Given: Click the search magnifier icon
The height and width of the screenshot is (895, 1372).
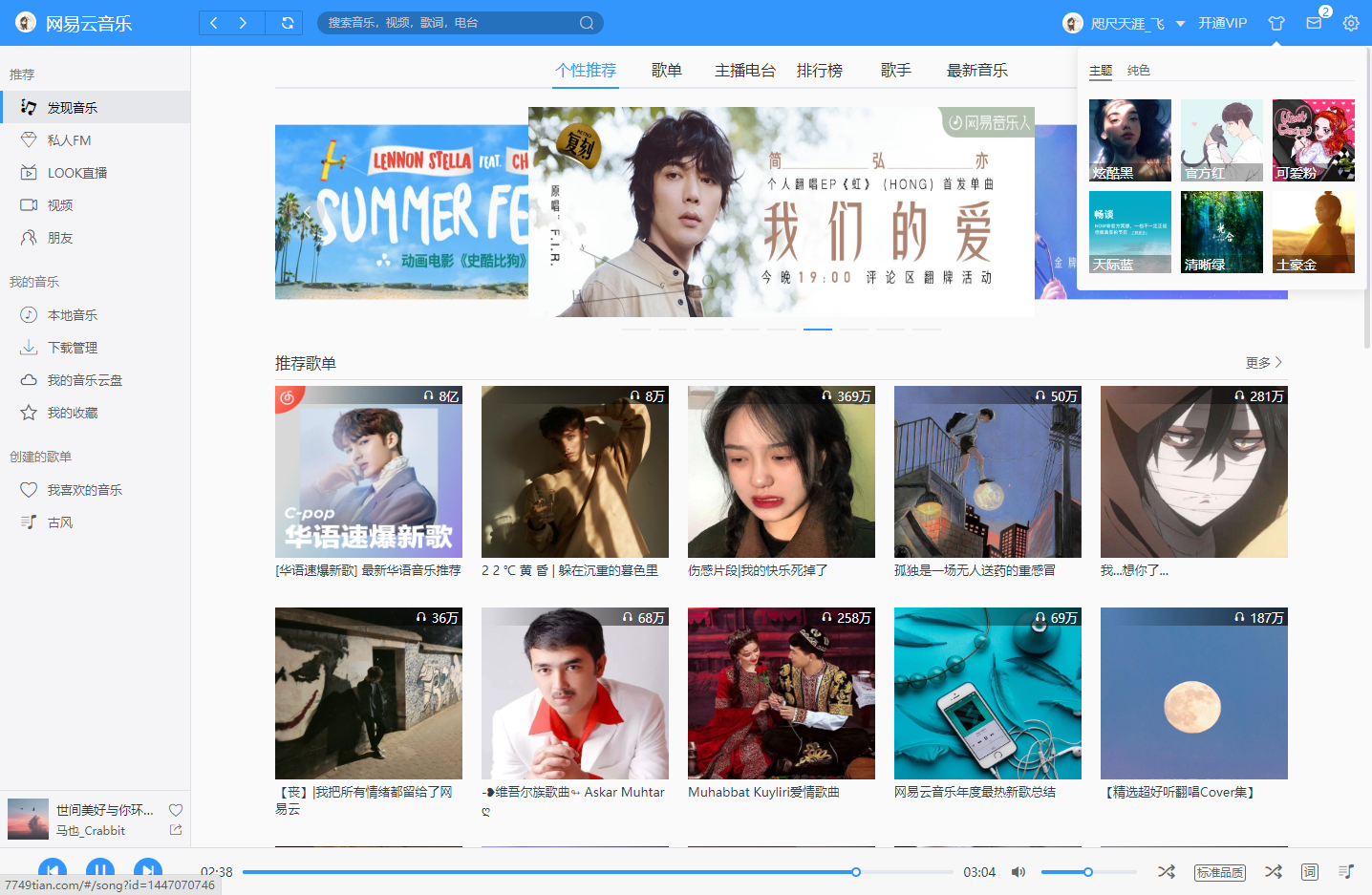Looking at the screenshot, I should (x=587, y=23).
